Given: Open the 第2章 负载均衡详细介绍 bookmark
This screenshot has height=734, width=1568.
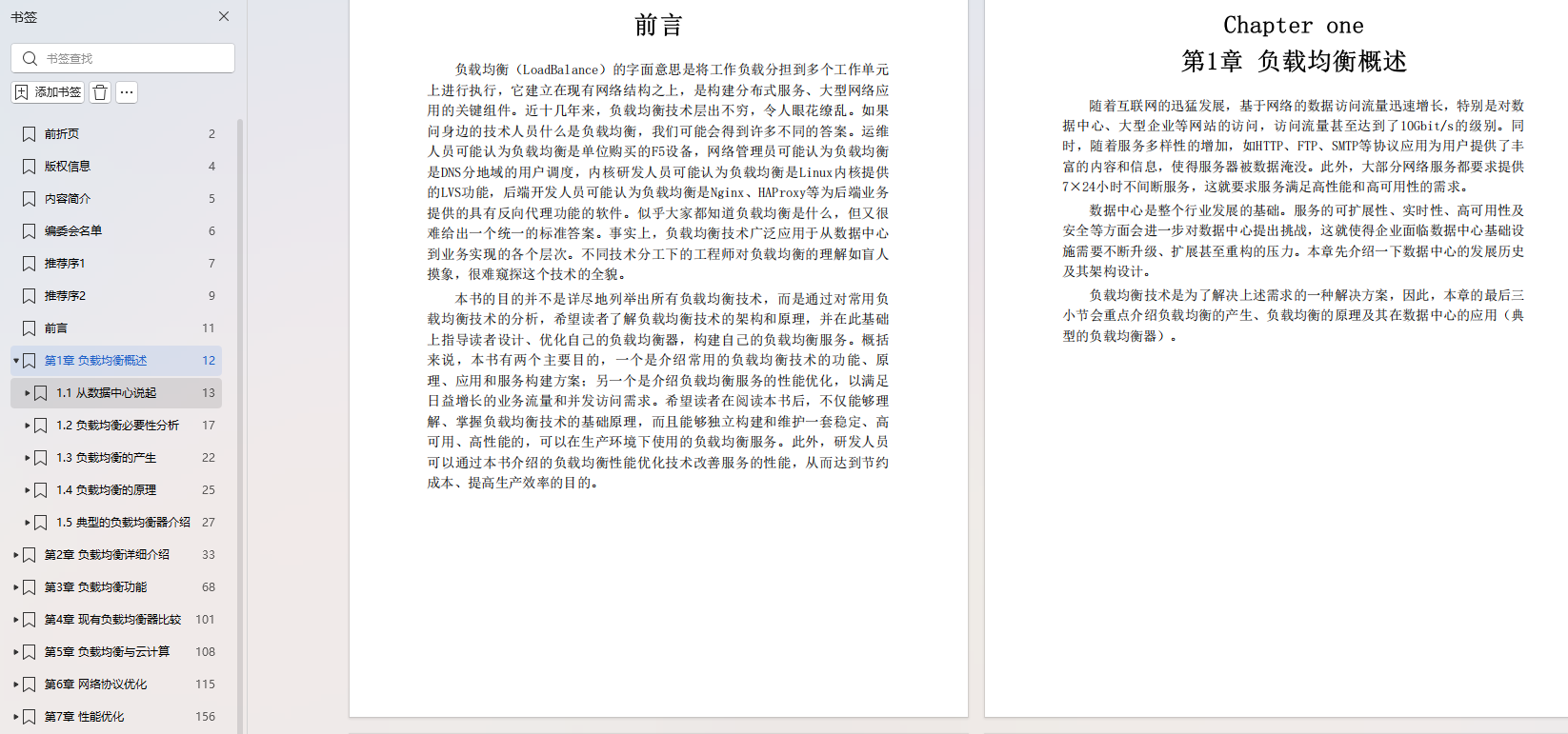Looking at the screenshot, I should tap(107, 555).
